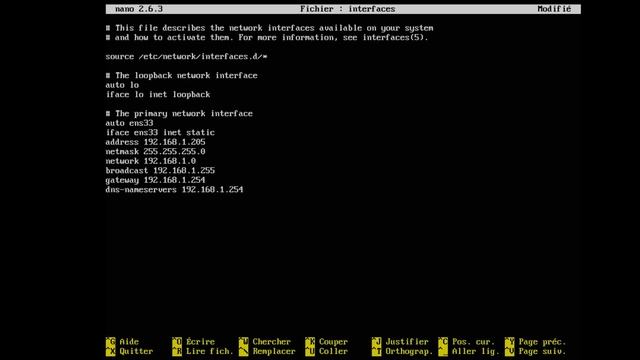Image resolution: width=640 pixels, height=360 pixels.
Task: Click 'Fichier : interfaces' in title bar
Action: pos(347,9)
